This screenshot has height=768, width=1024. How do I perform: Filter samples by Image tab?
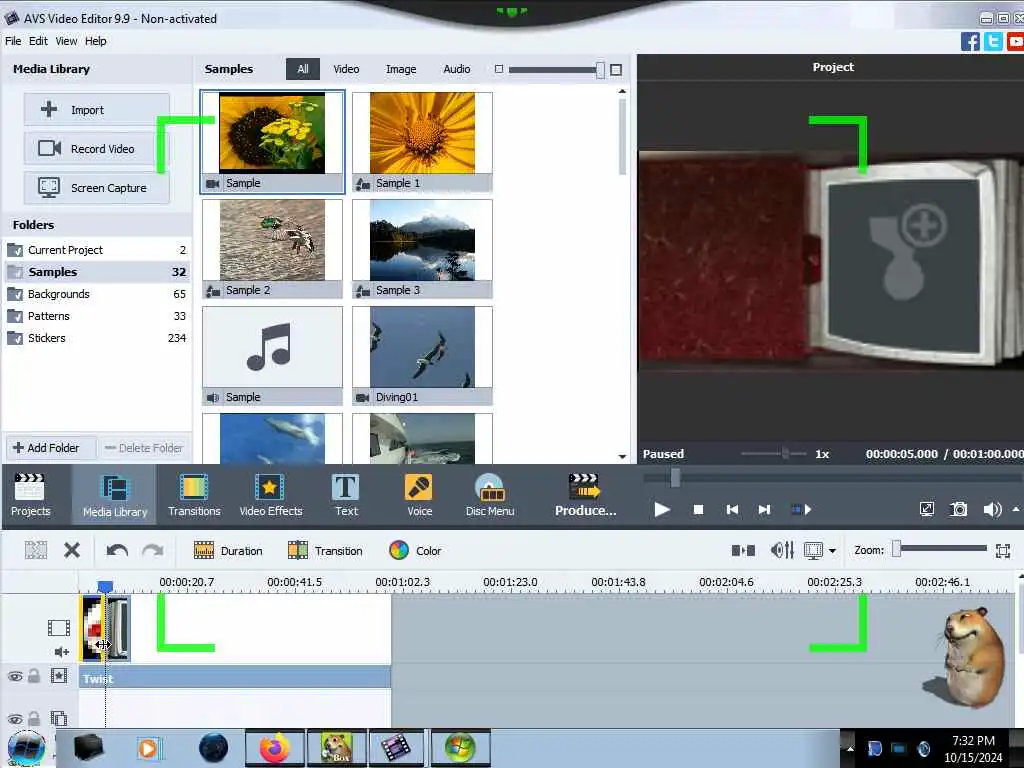click(x=401, y=69)
